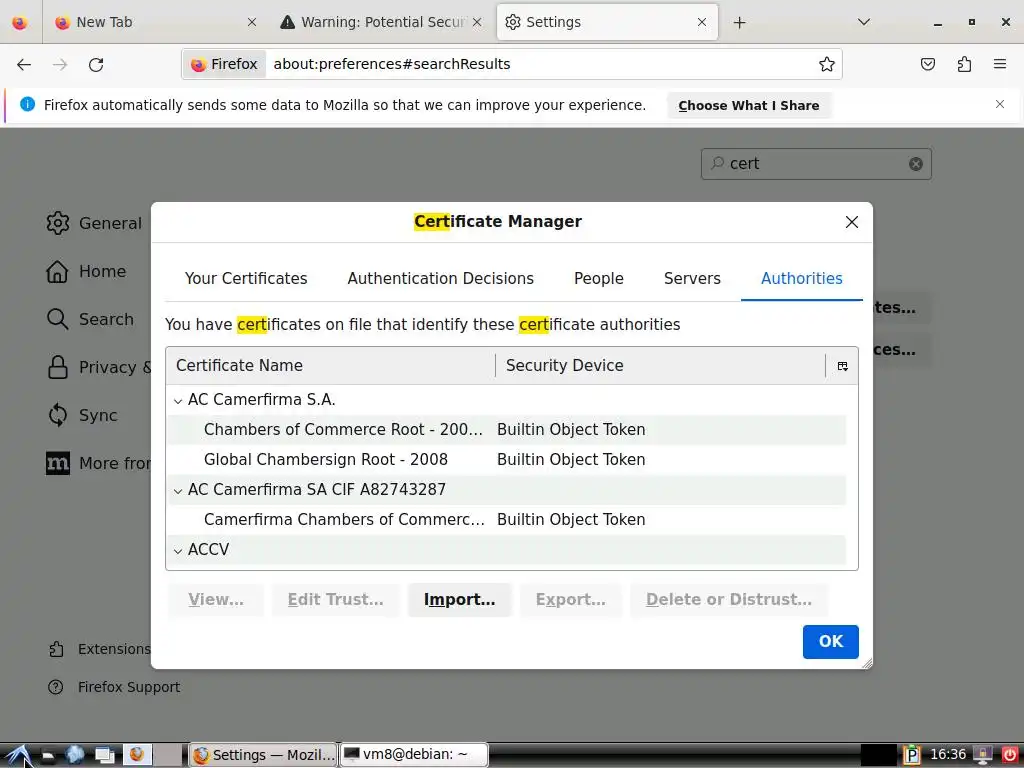Switch to the New Tab browser tab
This screenshot has height=768, width=1024.
(x=155, y=22)
